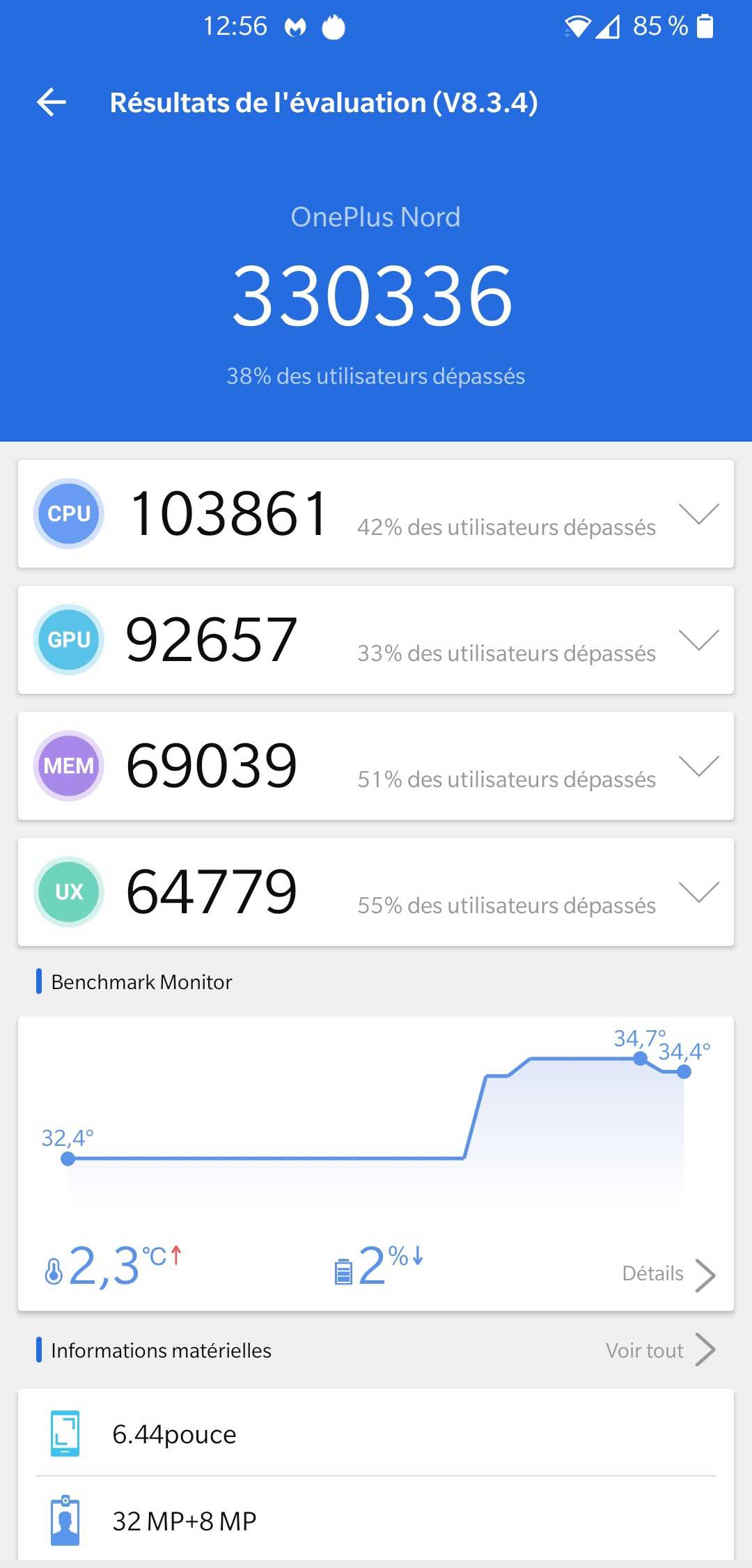Tap the green UX score icon
Screen dimensions: 752x1568
coord(69,892)
